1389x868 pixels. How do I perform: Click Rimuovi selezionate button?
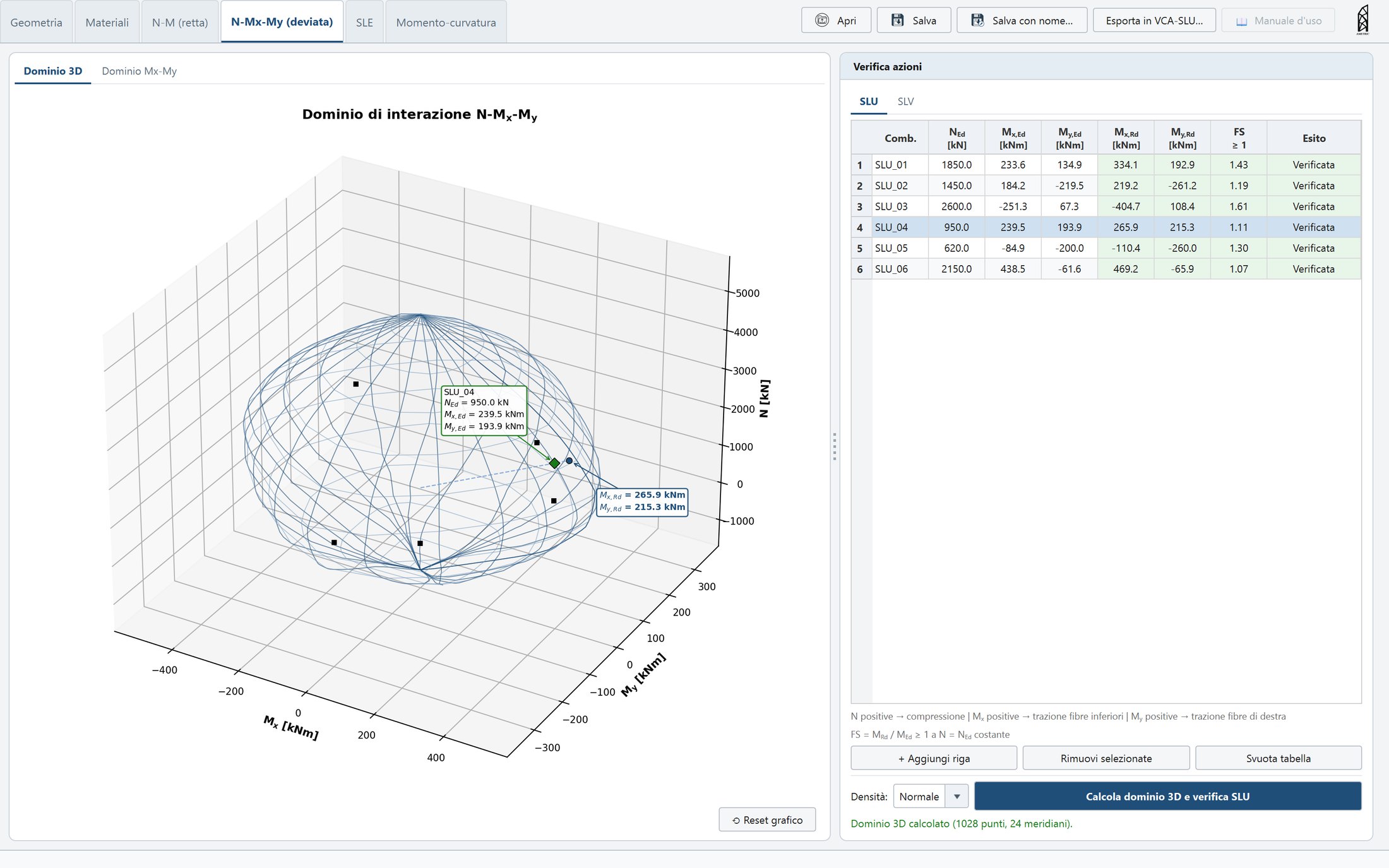tap(1106, 758)
